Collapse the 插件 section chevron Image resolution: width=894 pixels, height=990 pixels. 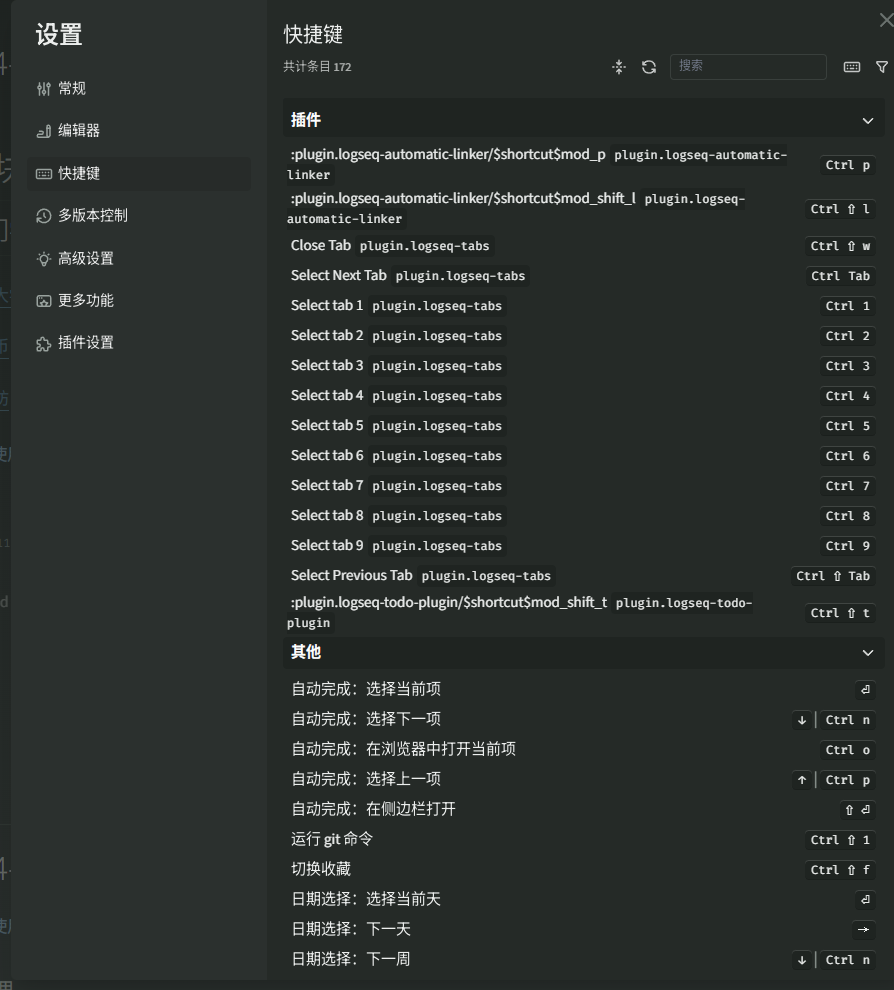coord(867,120)
